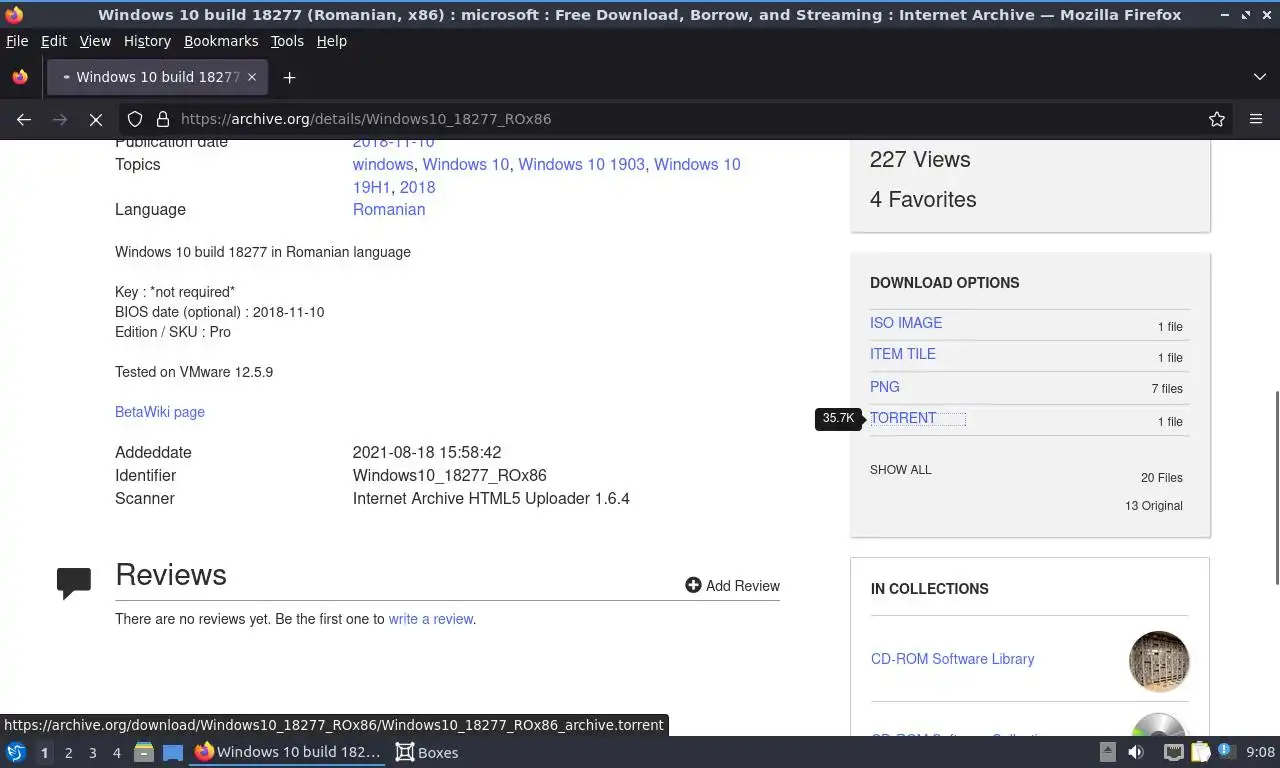Download the ISO IMAGE file
The image size is (1280, 768).
click(x=906, y=323)
